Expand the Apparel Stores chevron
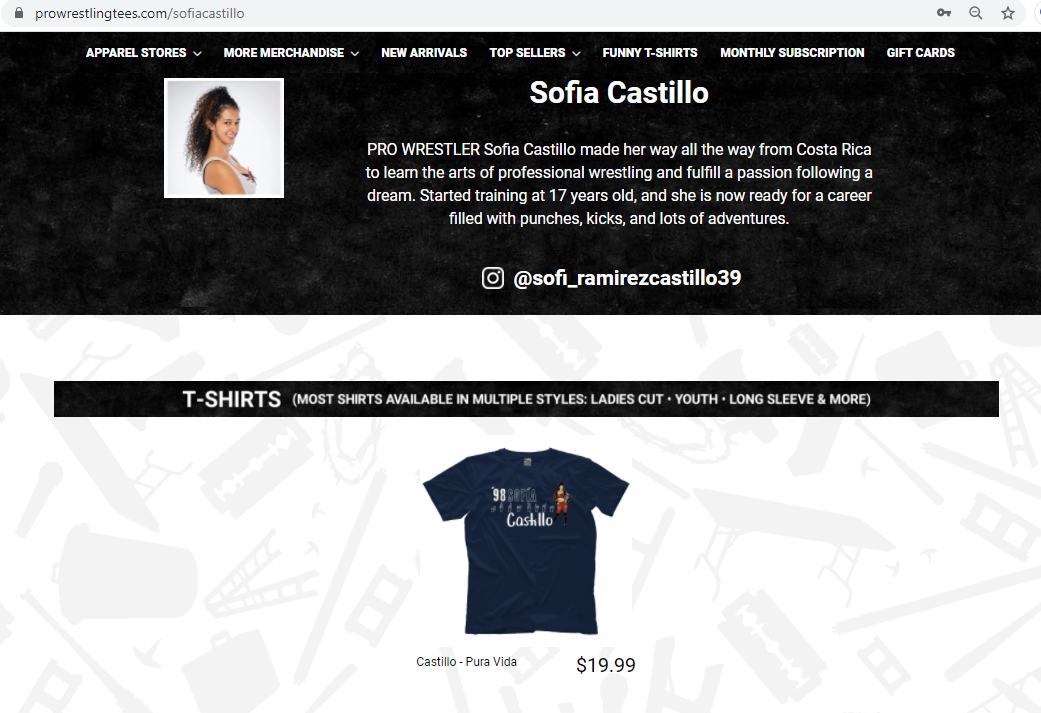The image size is (1041, 713). pyautogui.click(x=197, y=53)
